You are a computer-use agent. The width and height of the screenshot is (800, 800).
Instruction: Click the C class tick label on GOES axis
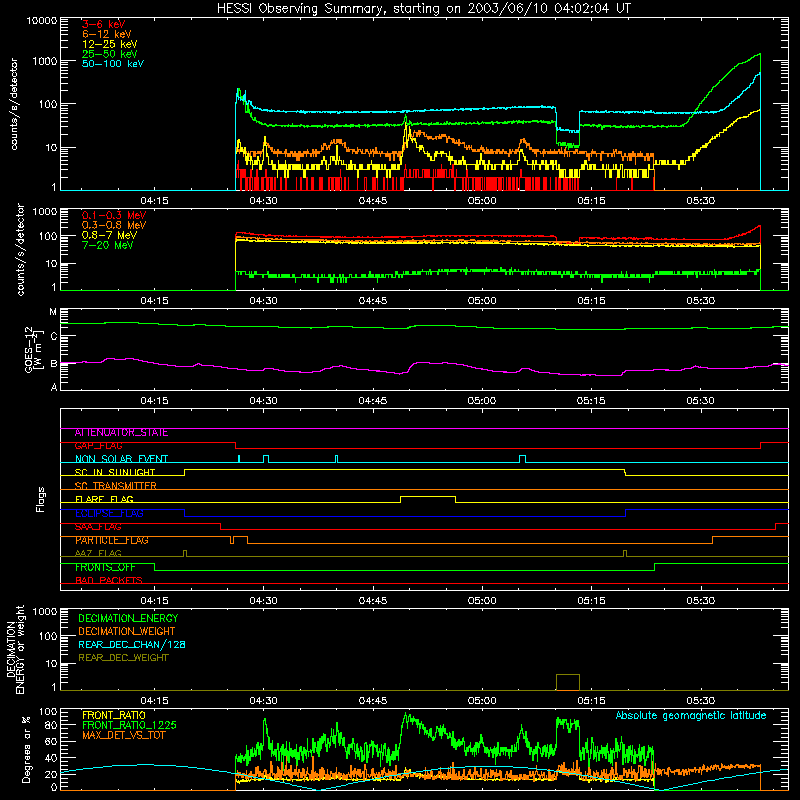[54, 336]
